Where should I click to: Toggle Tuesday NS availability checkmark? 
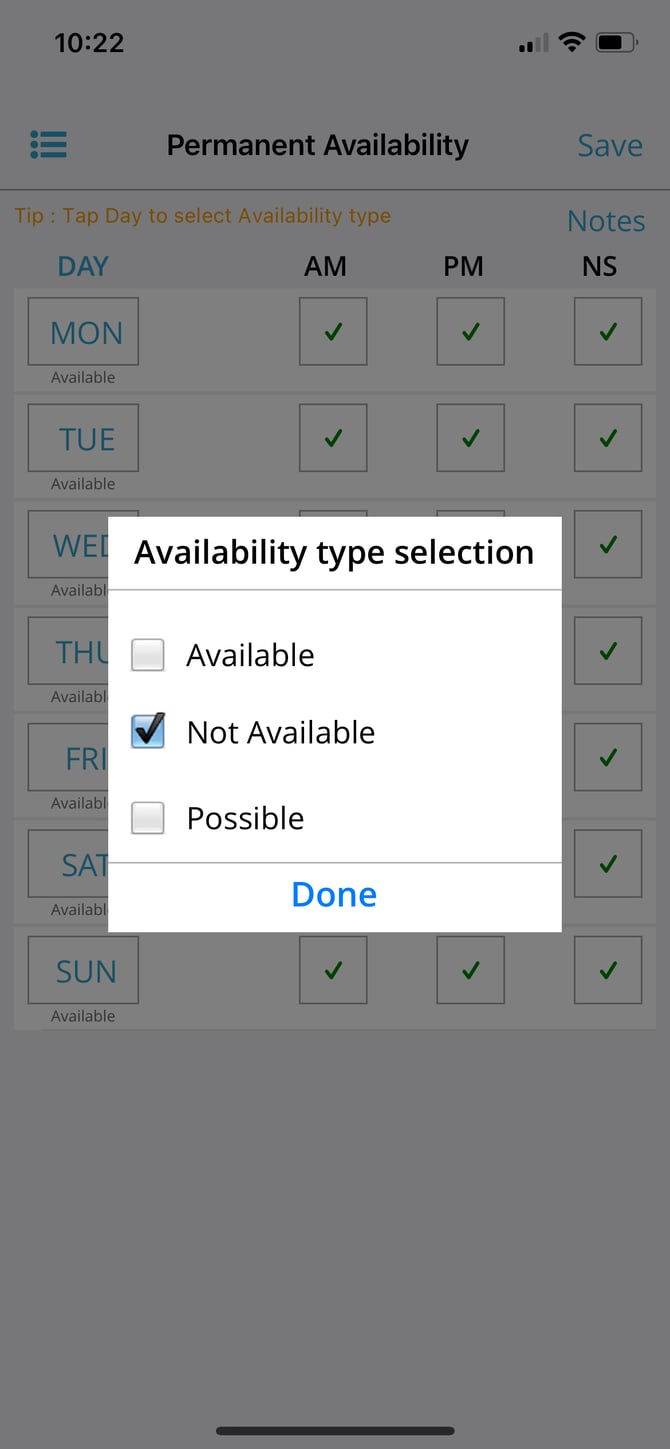[x=608, y=438]
